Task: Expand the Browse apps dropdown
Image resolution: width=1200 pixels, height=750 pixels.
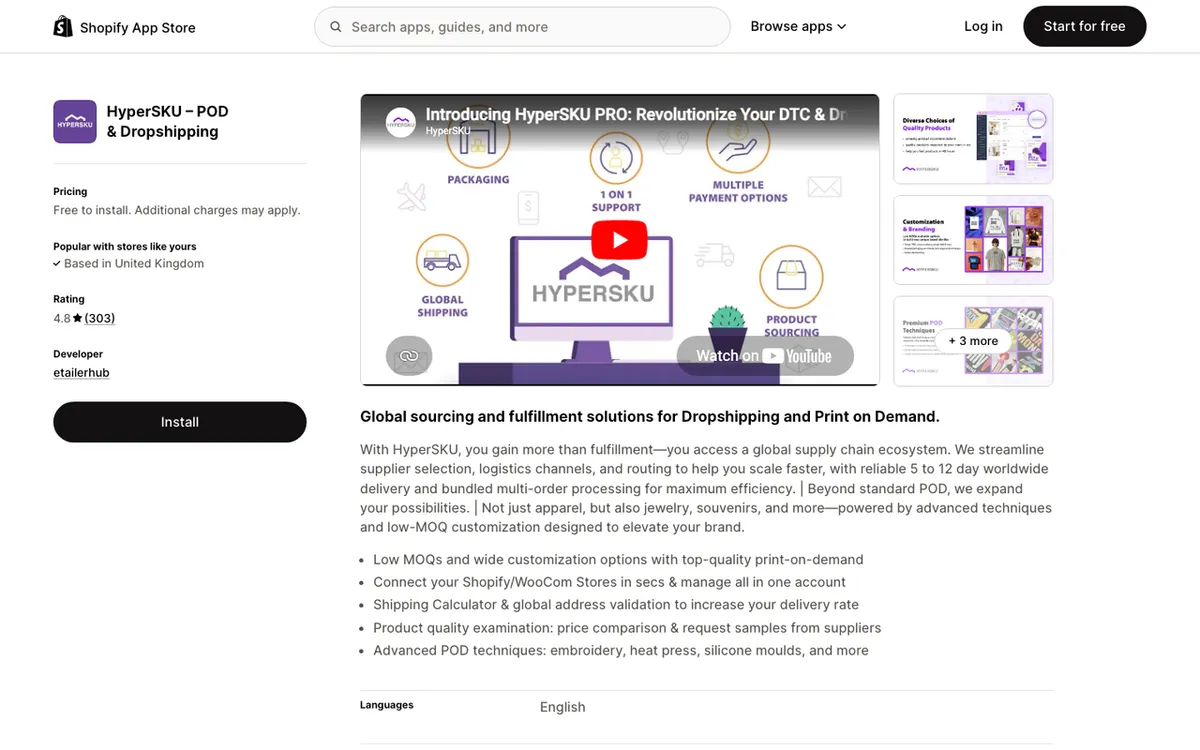Action: (798, 27)
